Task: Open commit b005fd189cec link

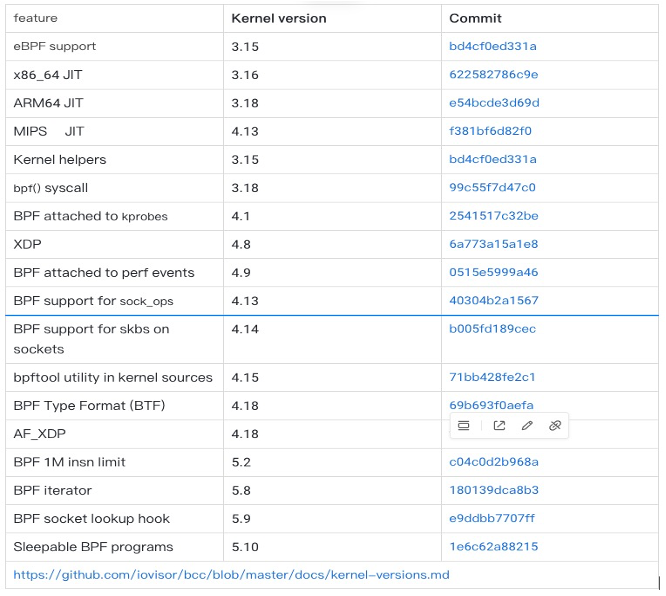Action: [x=492, y=329]
